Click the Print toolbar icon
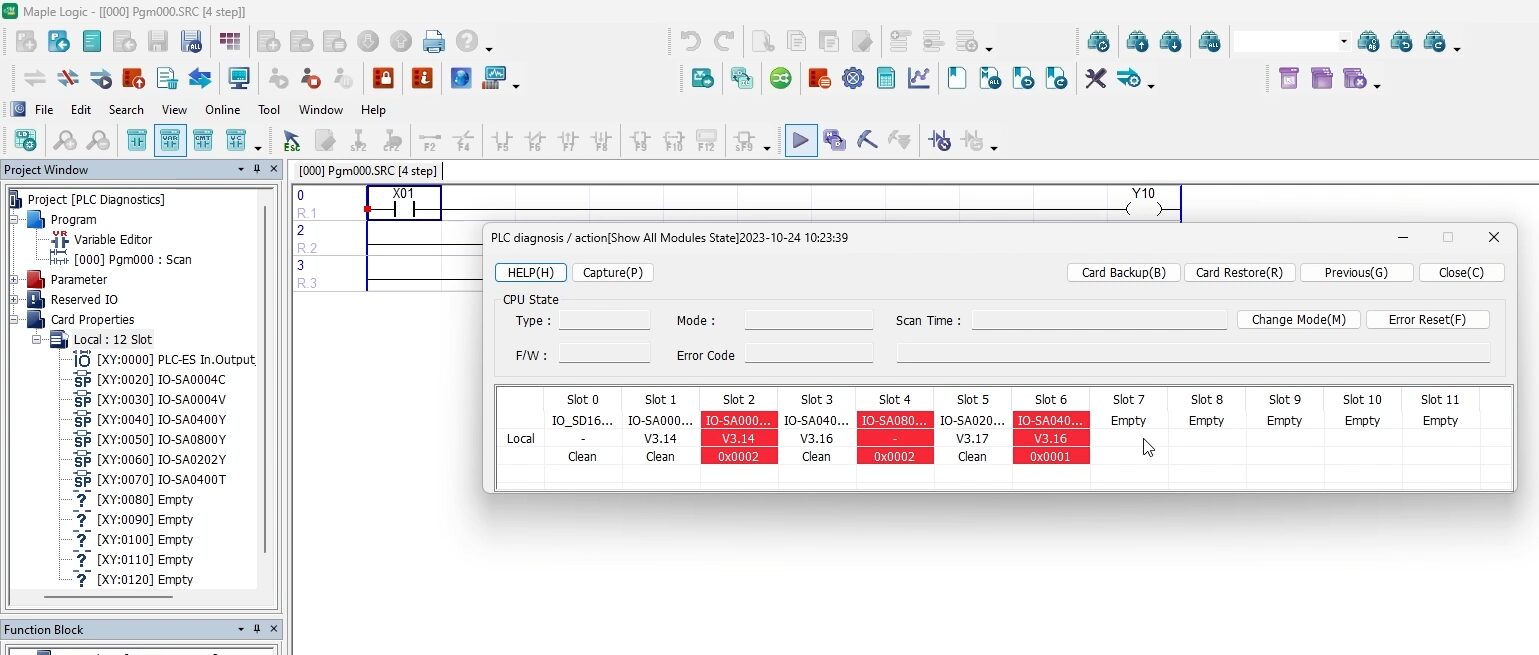This screenshot has width=1539, height=655. click(x=434, y=40)
